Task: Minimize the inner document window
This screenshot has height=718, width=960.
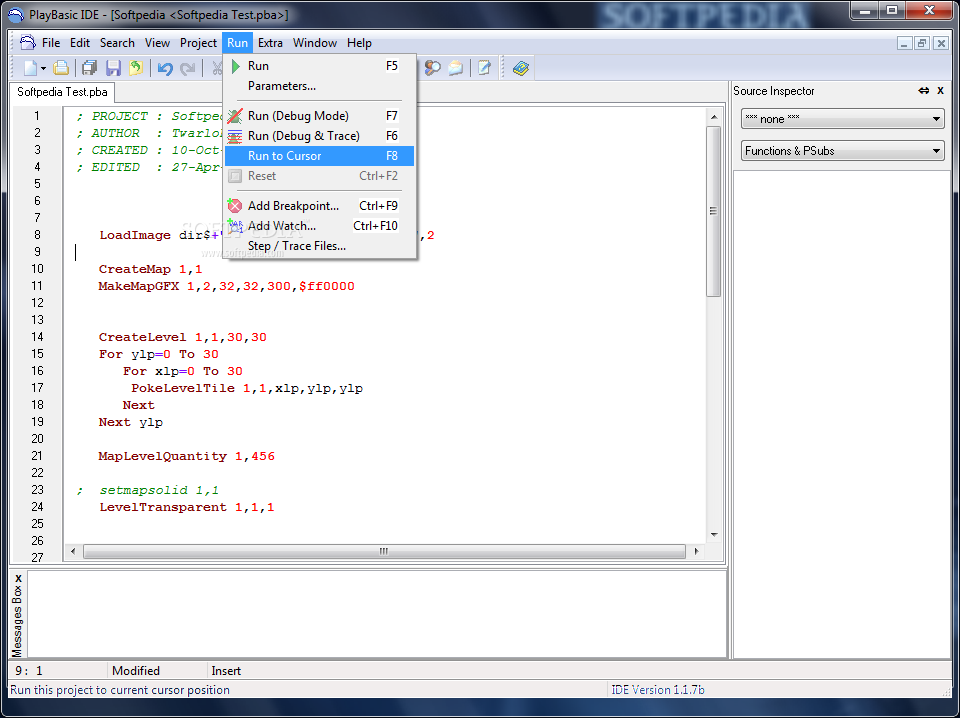Action: tap(904, 43)
